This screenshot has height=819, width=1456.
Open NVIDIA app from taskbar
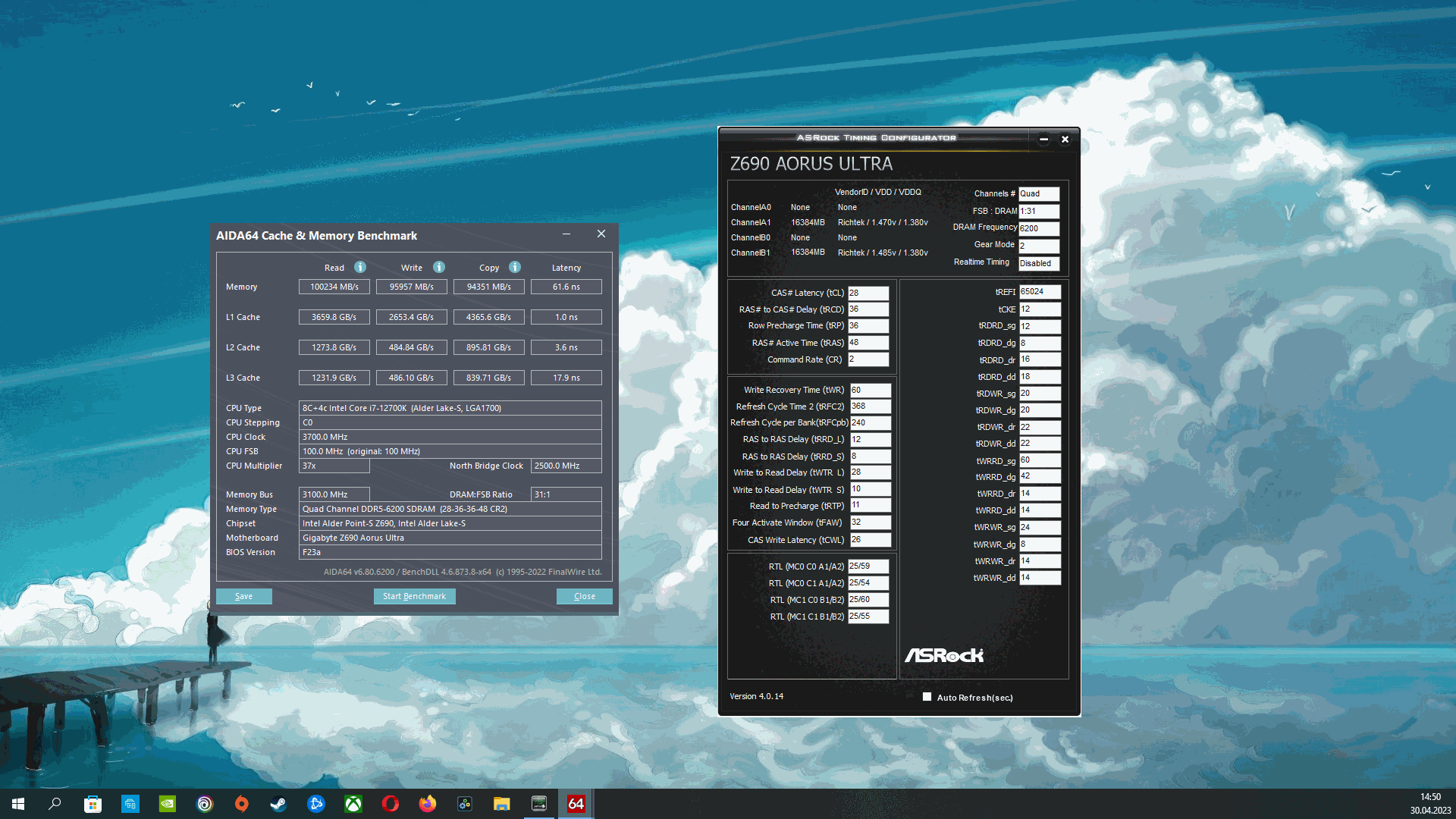tap(167, 804)
